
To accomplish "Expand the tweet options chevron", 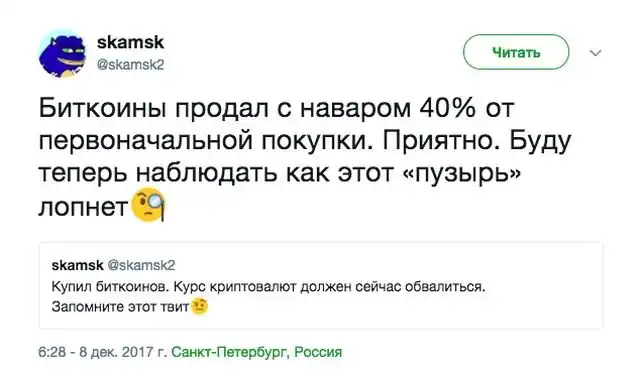I will (596, 53).
